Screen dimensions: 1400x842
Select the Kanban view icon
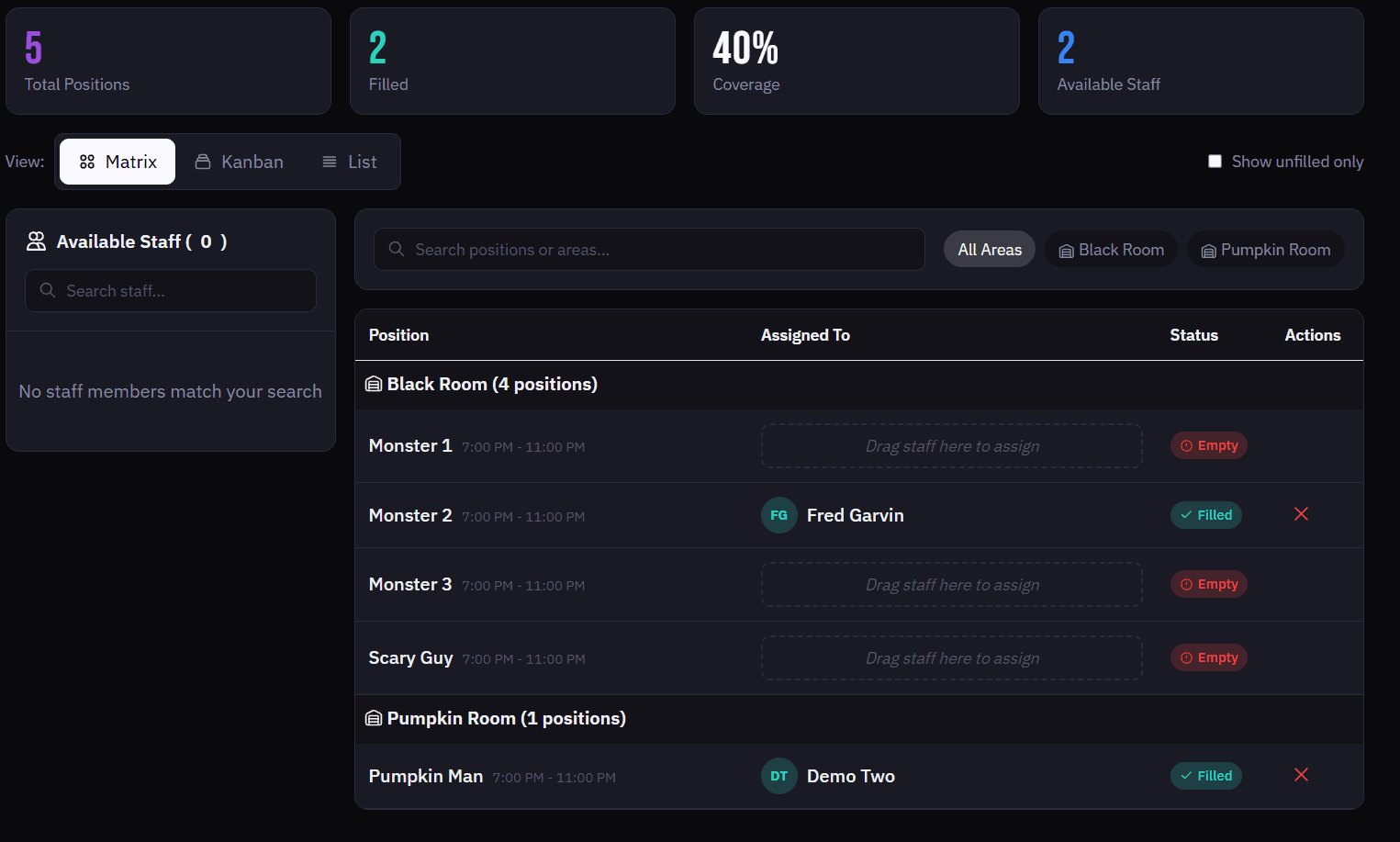202,161
